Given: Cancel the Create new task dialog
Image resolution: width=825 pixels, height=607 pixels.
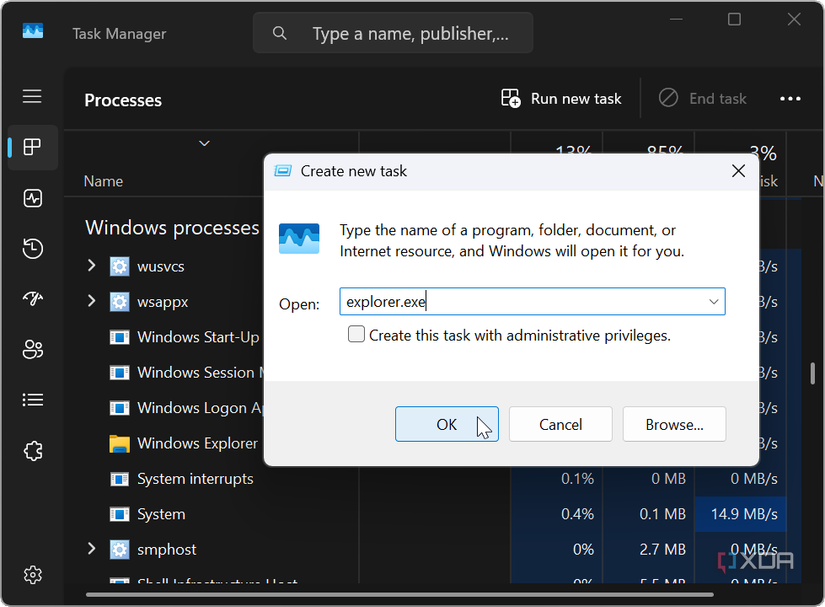Looking at the screenshot, I should point(560,424).
